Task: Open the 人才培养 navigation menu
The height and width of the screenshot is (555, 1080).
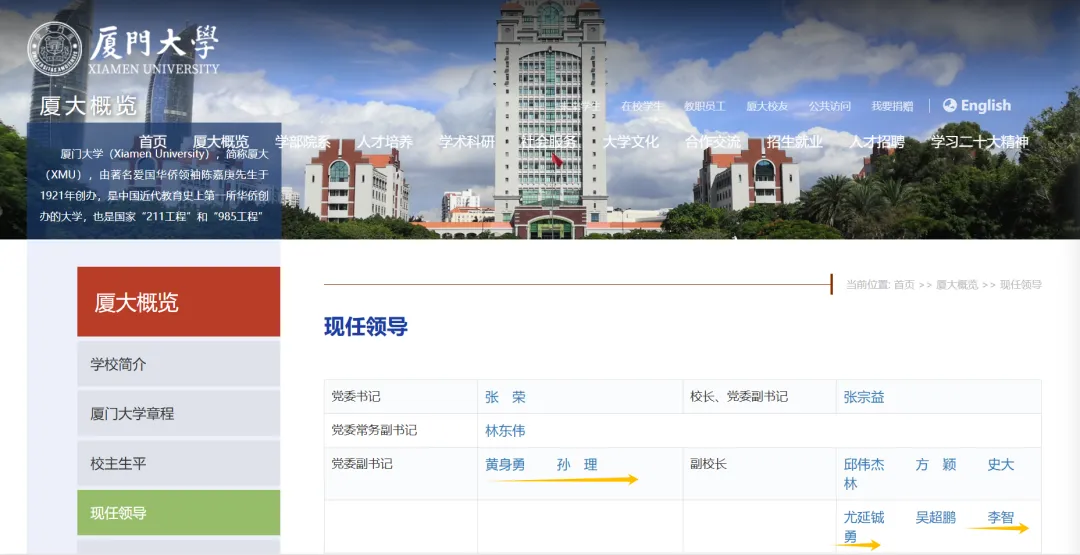Action: tap(385, 142)
